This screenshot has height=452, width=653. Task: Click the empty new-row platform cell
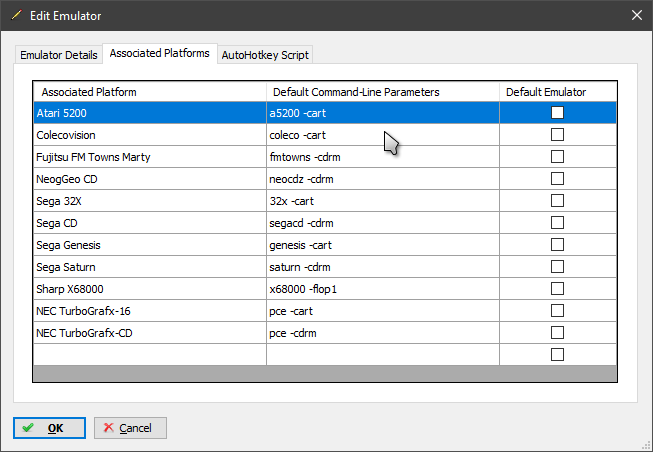click(x=150, y=355)
